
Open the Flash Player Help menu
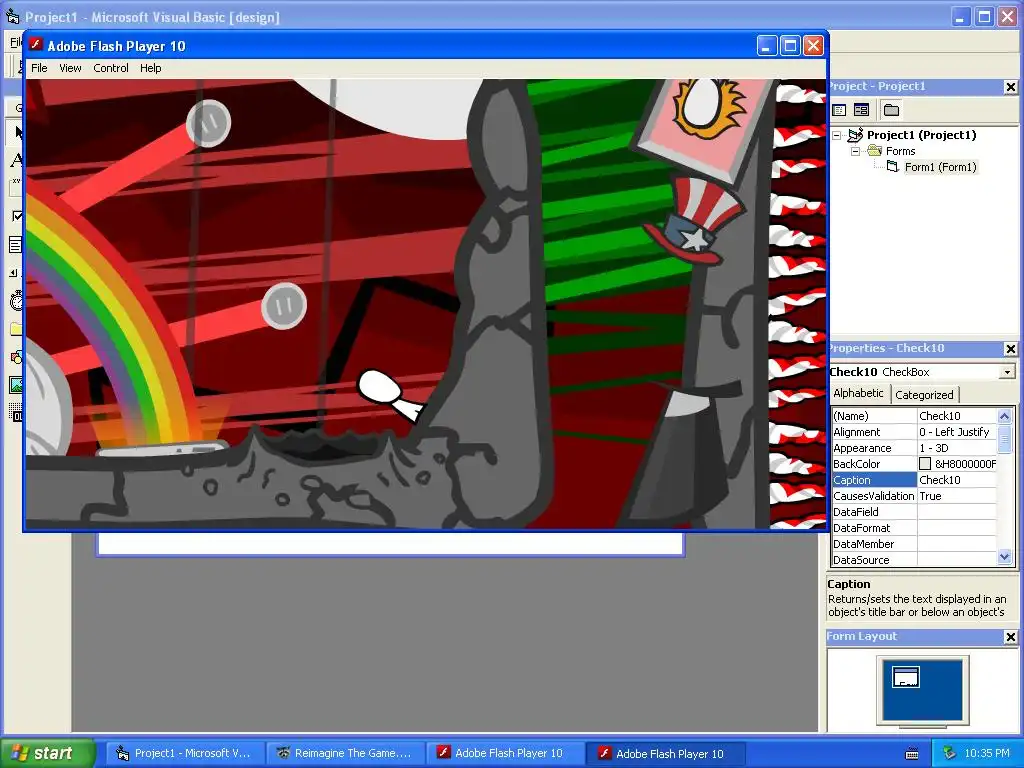150,68
